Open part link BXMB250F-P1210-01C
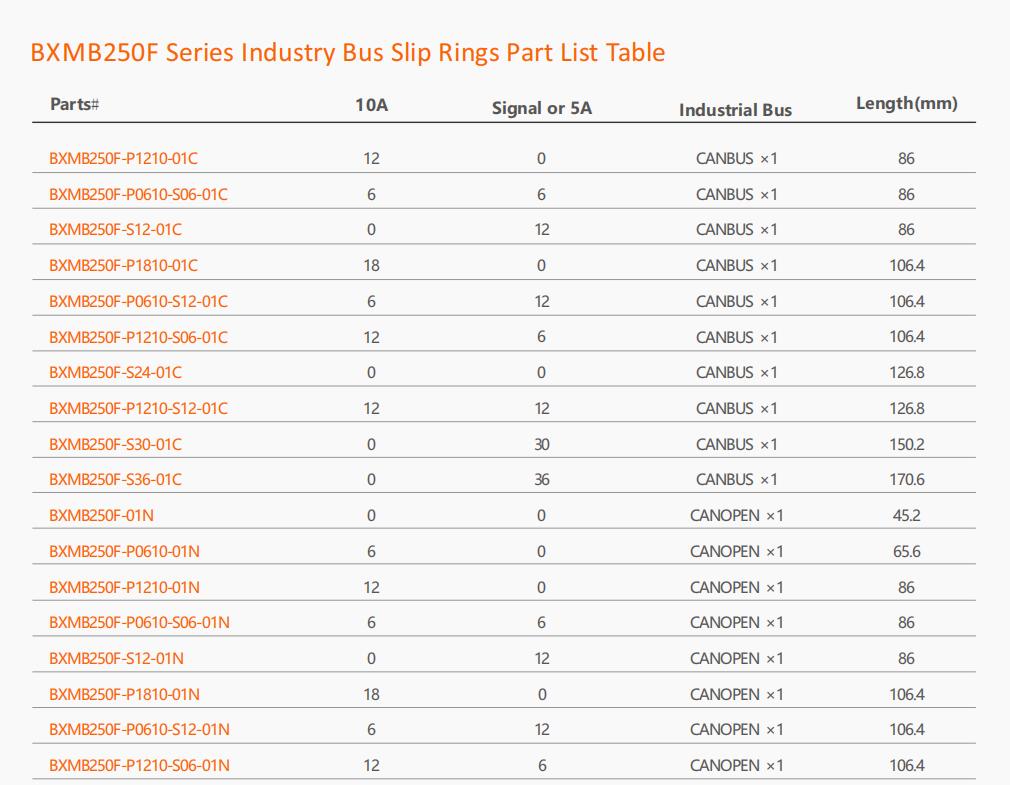This screenshot has width=1010, height=785. (124, 158)
